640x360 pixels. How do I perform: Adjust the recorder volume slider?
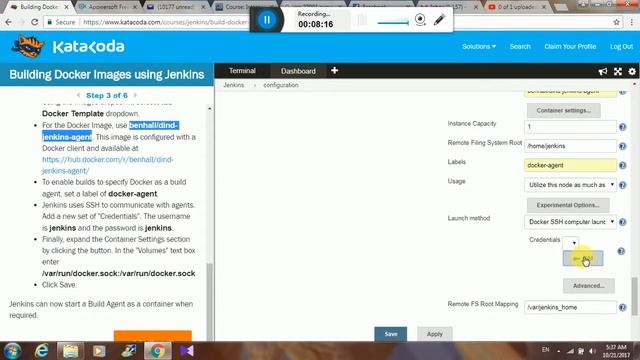(393, 22)
